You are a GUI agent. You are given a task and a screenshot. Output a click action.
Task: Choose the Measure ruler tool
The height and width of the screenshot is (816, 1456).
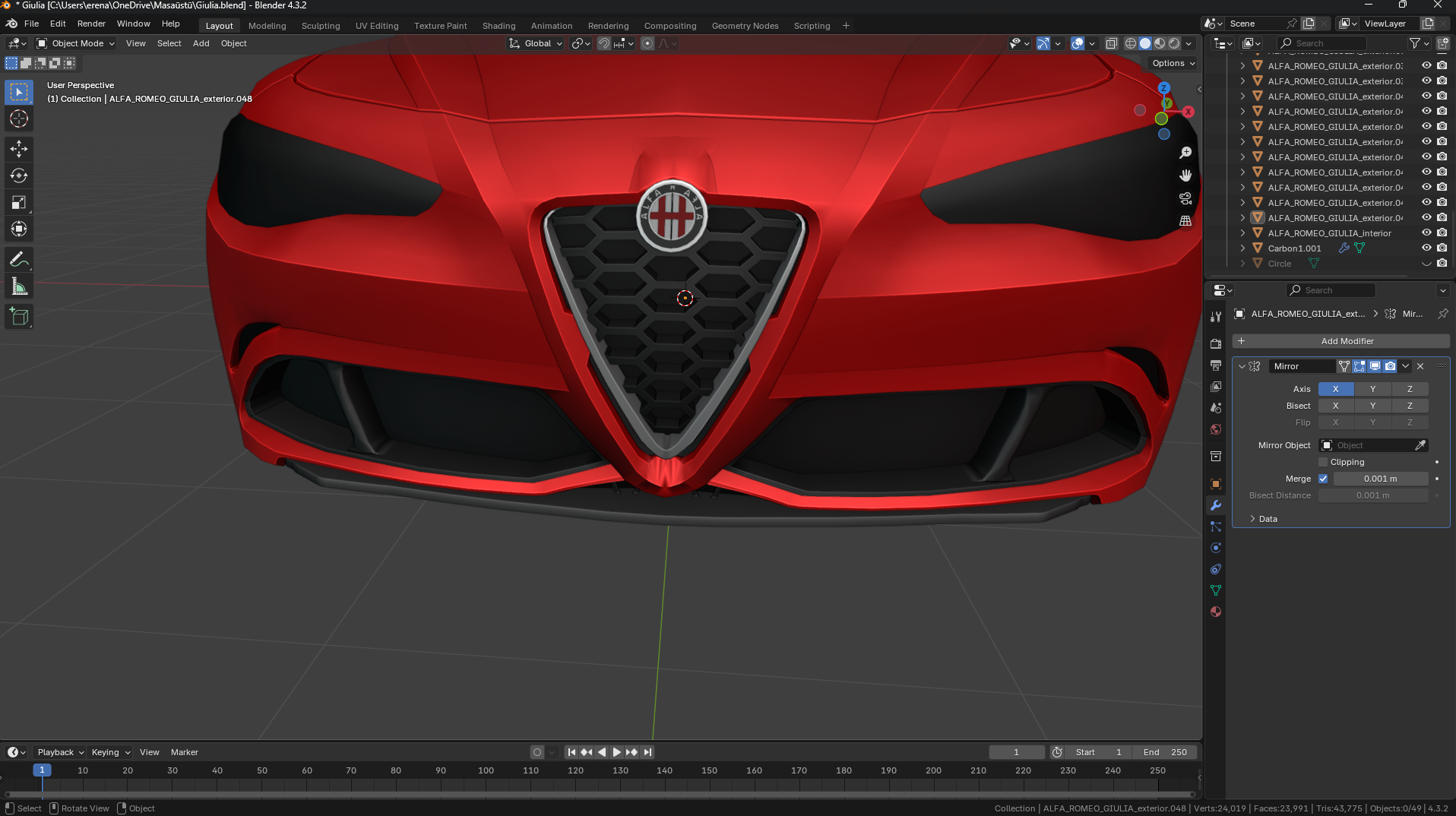[x=19, y=286]
